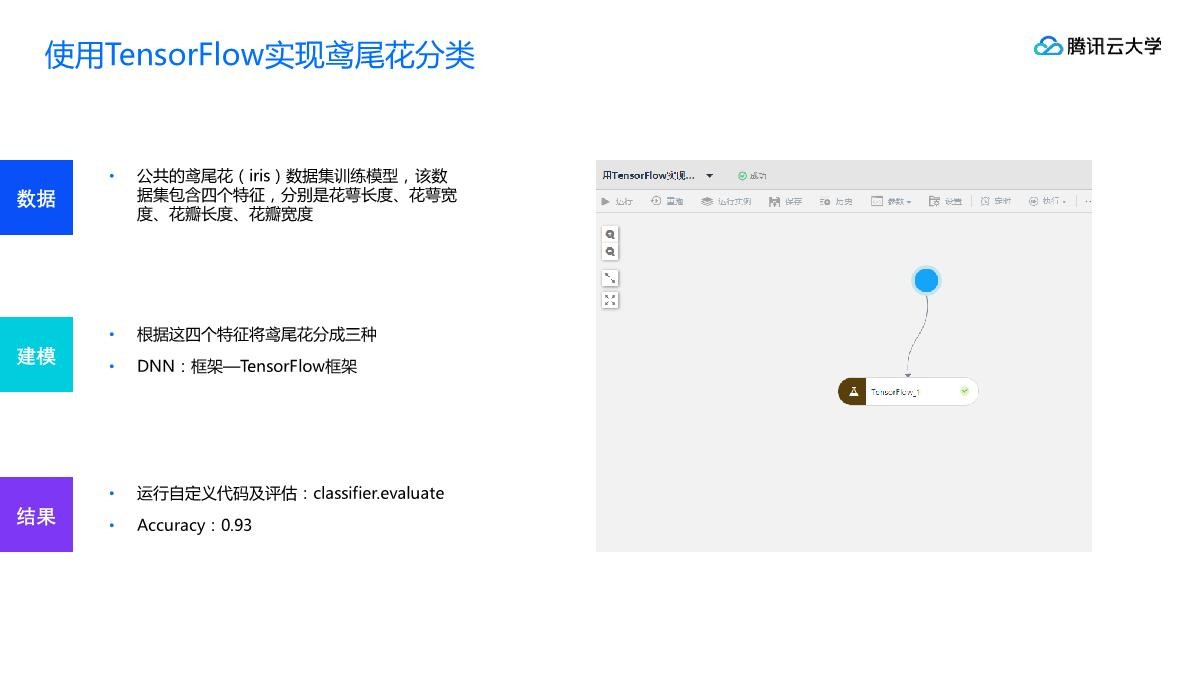
Task: Click the flask icon on TensorFlow_1 node
Action: click(x=853, y=392)
